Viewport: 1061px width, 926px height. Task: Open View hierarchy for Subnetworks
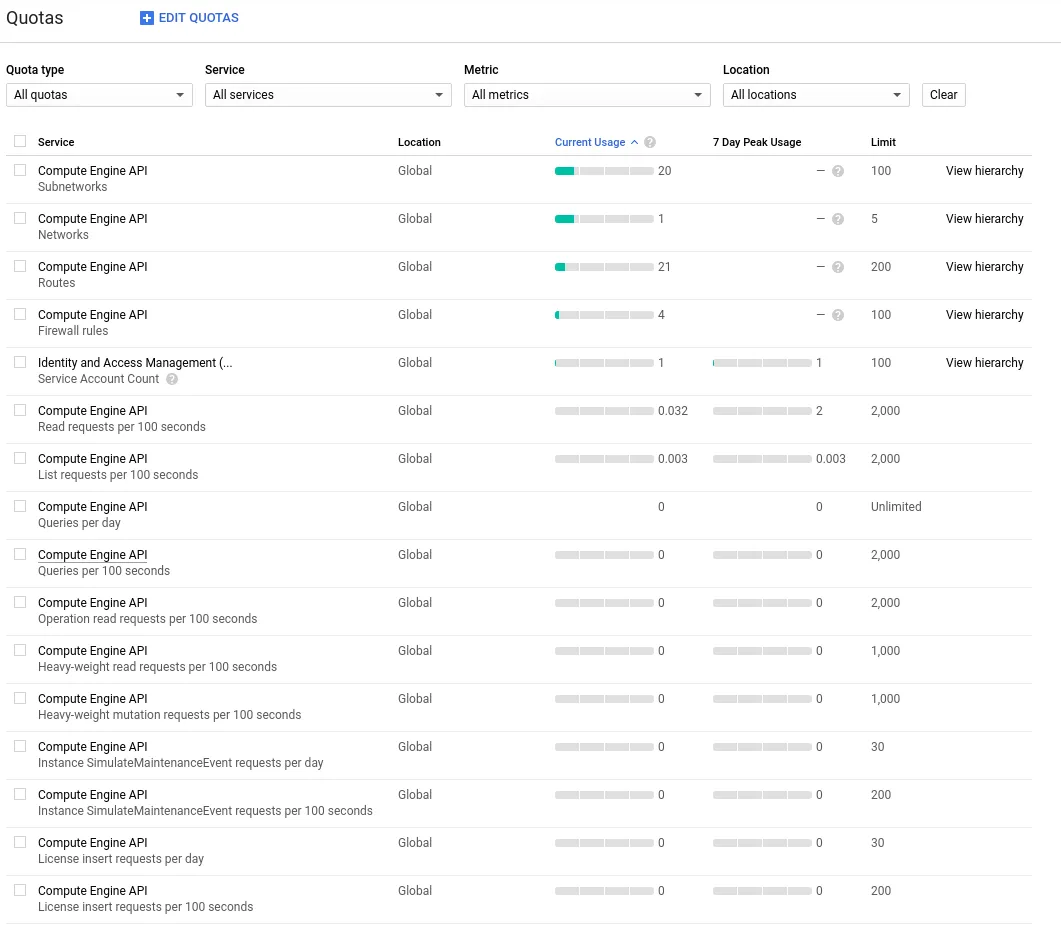[985, 171]
